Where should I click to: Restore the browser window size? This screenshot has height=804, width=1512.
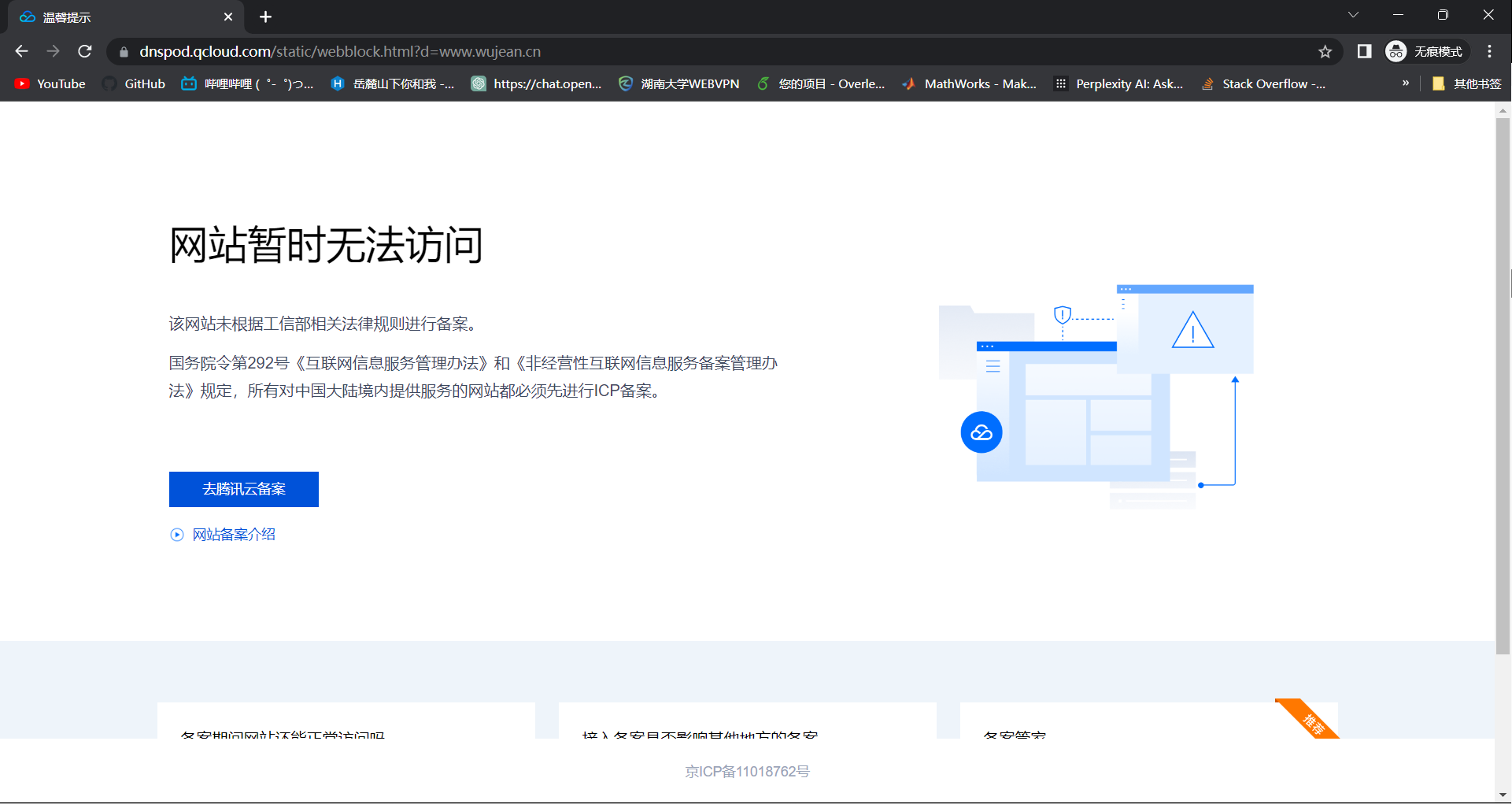(x=1443, y=15)
